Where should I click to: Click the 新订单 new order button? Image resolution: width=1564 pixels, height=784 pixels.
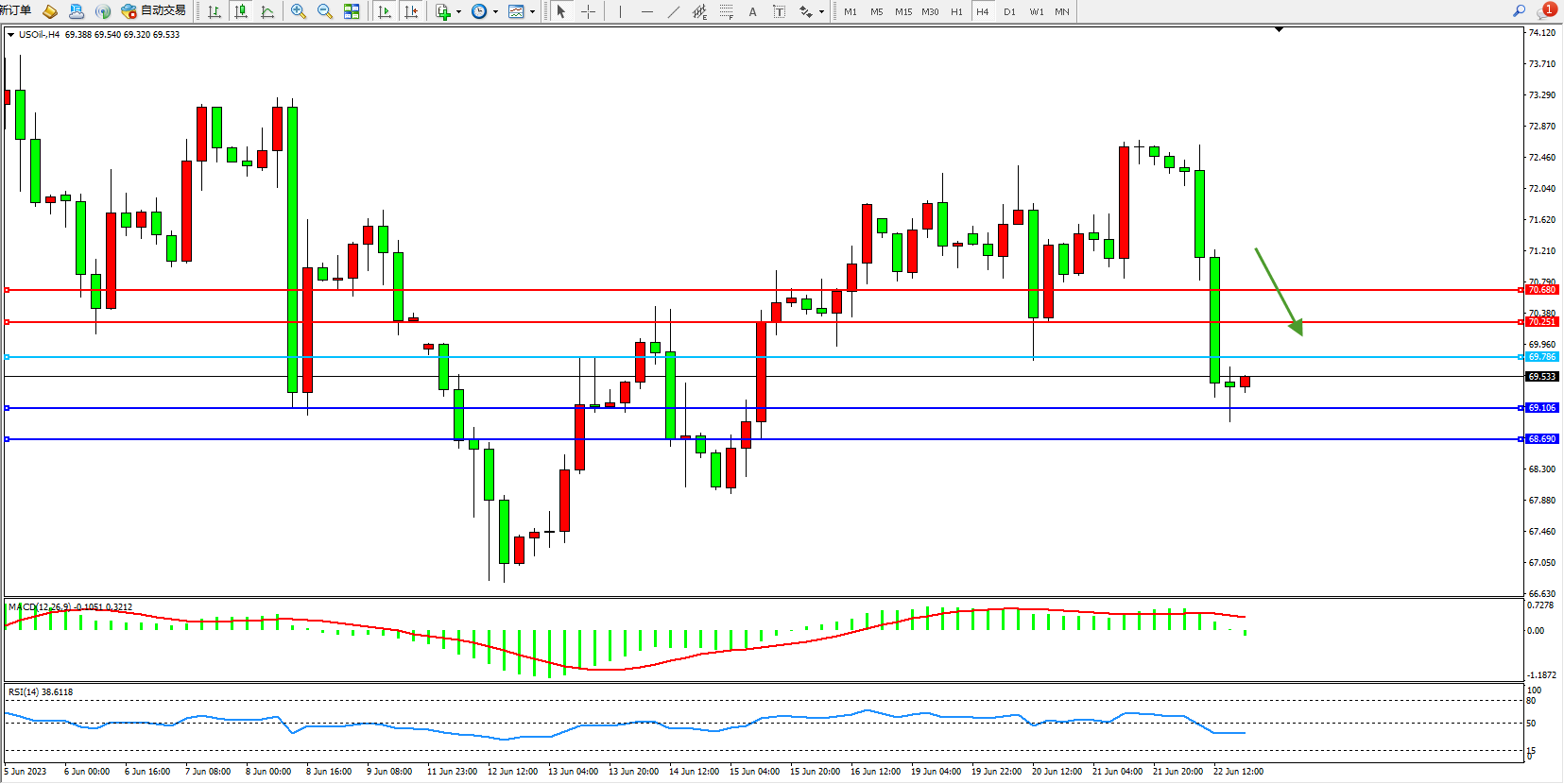(x=15, y=11)
